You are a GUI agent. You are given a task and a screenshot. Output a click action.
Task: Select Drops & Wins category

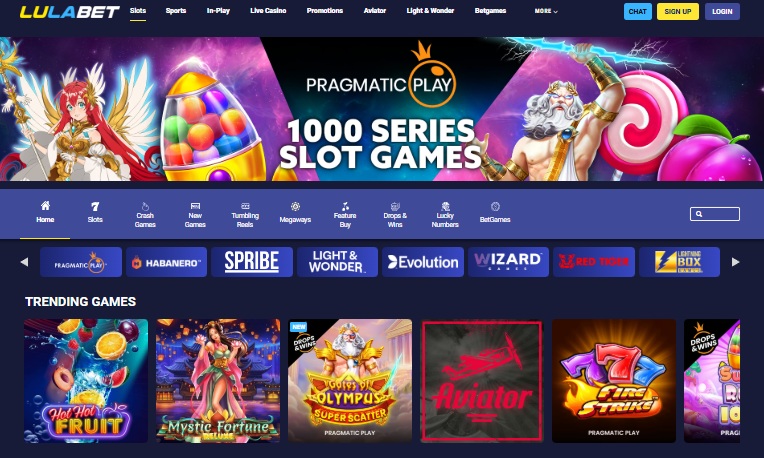click(x=395, y=214)
